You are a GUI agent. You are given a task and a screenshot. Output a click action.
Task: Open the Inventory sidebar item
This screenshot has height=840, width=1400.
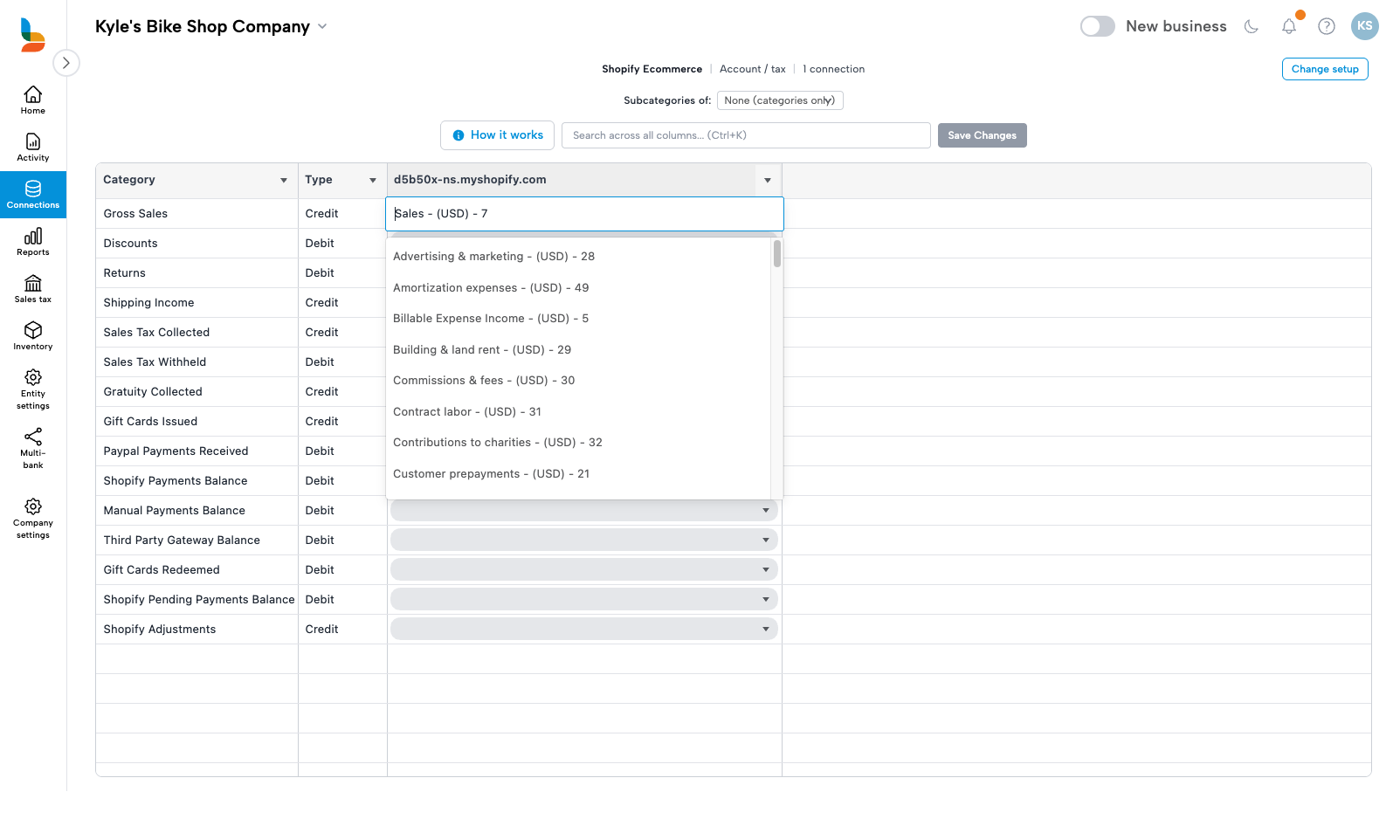coord(33,336)
